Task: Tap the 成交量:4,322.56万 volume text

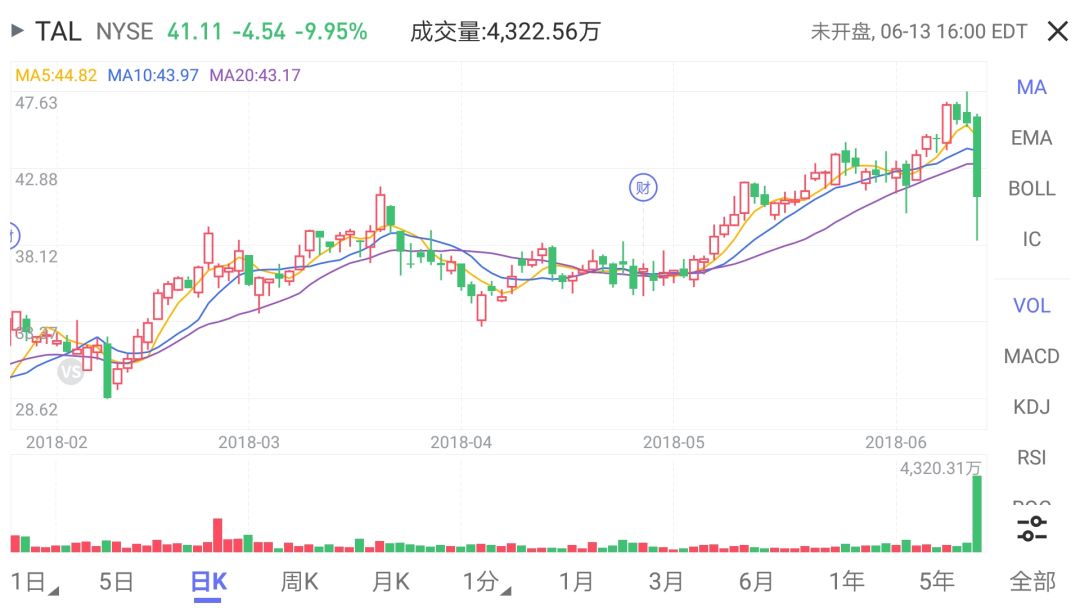Action: point(506,32)
